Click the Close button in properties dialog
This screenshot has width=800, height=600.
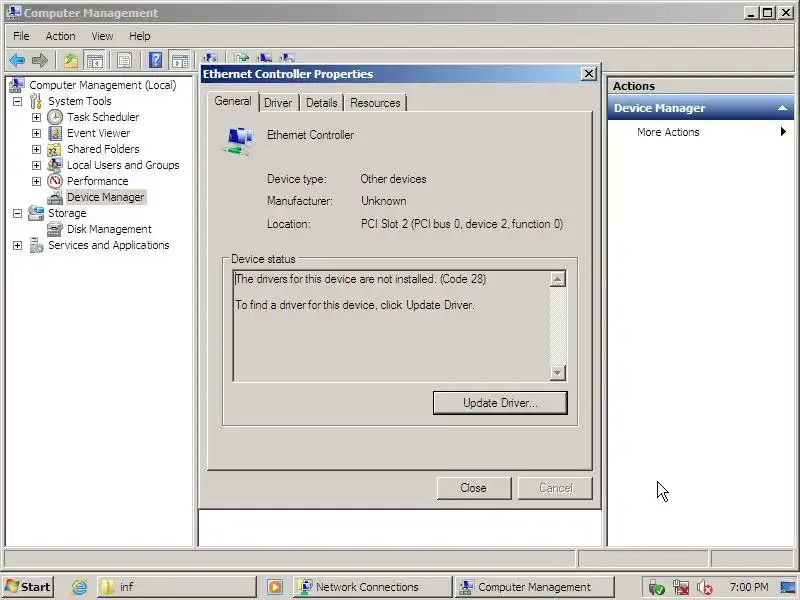click(x=473, y=488)
